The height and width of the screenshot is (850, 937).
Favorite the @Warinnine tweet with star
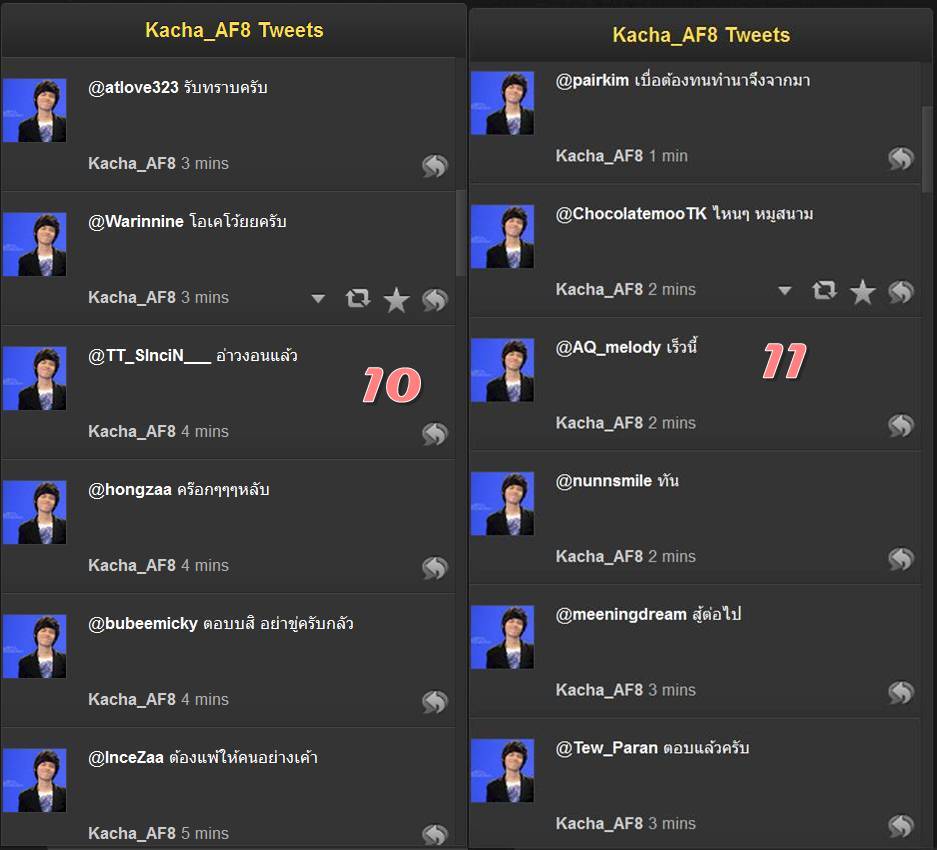[x=396, y=299]
